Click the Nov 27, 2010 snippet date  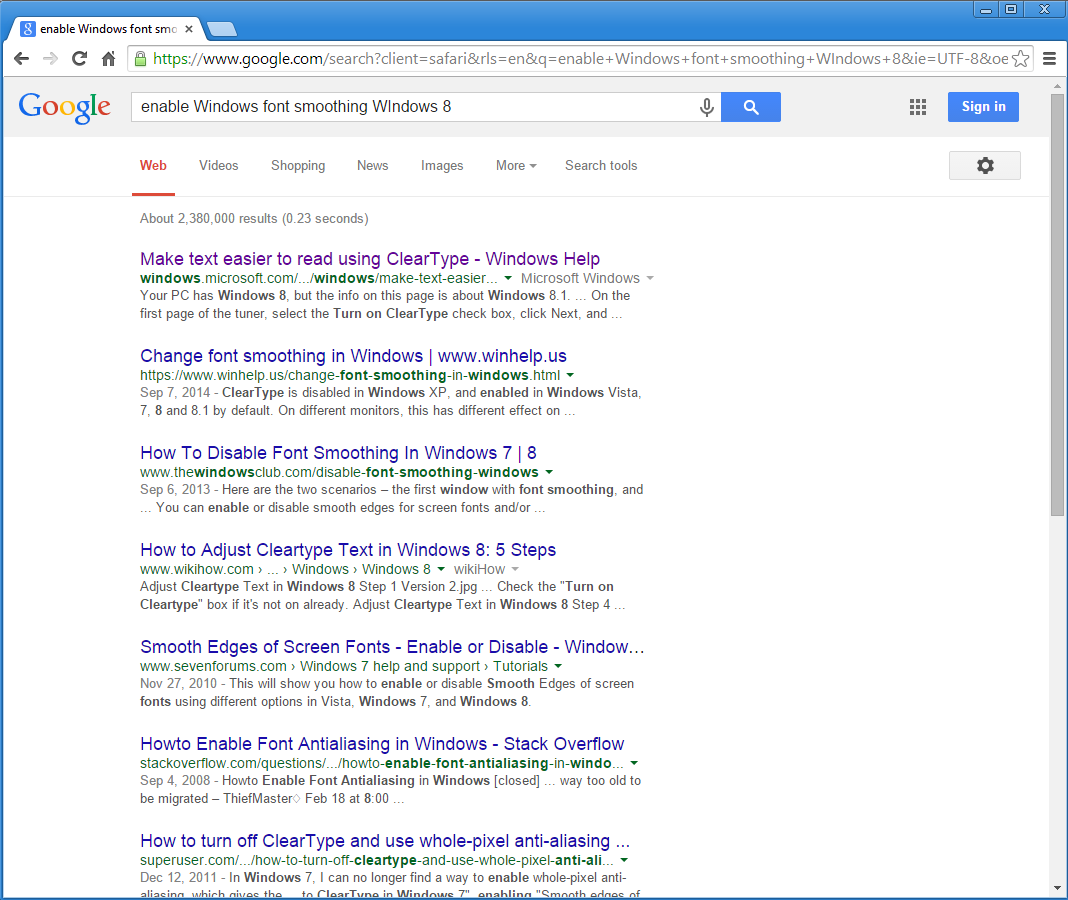178,683
